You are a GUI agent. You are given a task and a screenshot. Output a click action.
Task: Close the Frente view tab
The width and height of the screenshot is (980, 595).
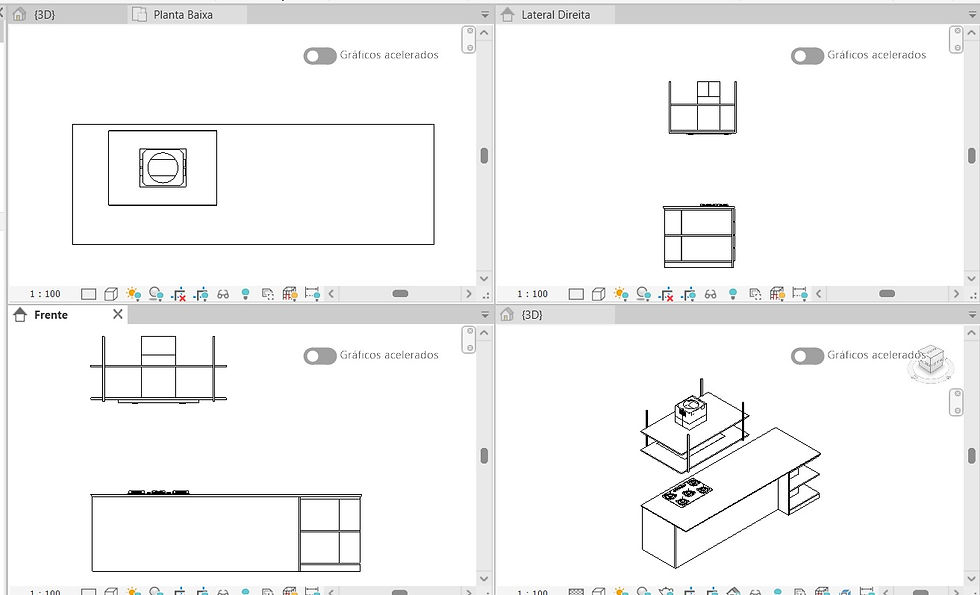click(x=118, y=314)
